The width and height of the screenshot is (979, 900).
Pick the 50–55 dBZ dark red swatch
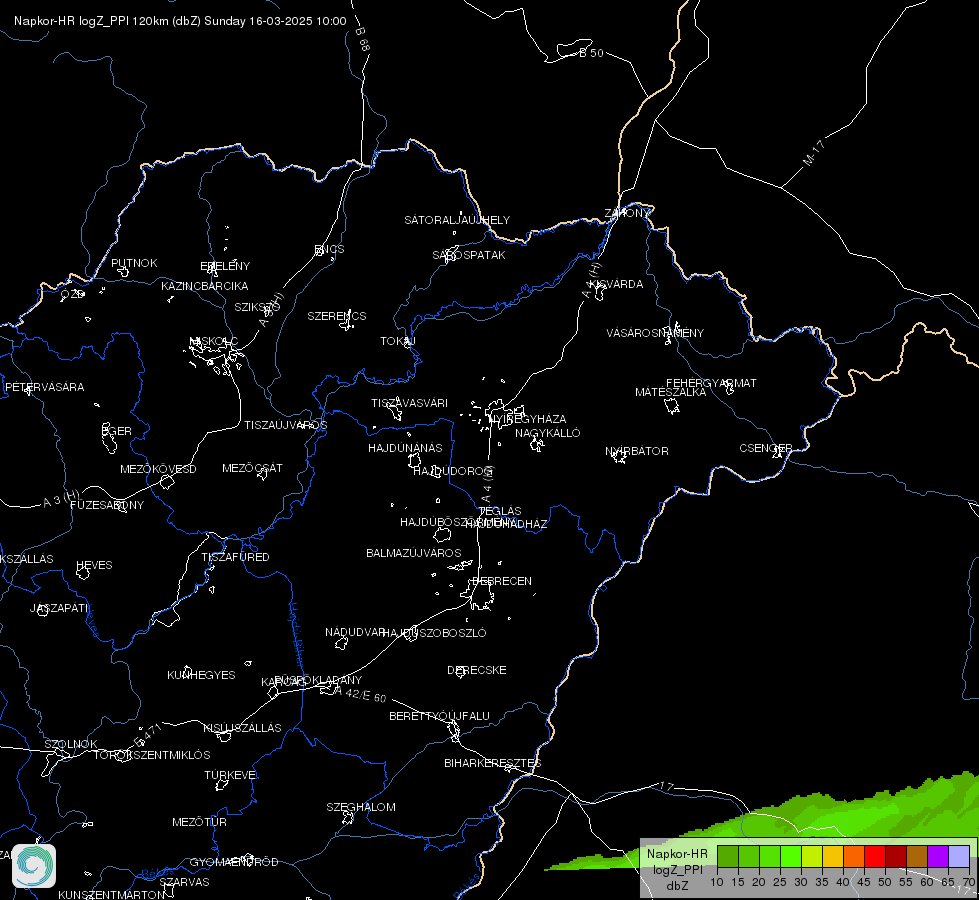(896, 856)
